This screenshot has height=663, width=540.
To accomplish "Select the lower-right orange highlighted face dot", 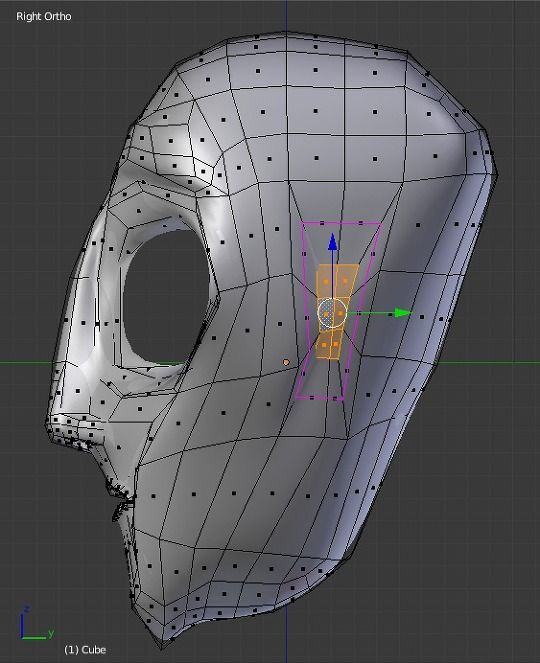I will pos(336,344).
